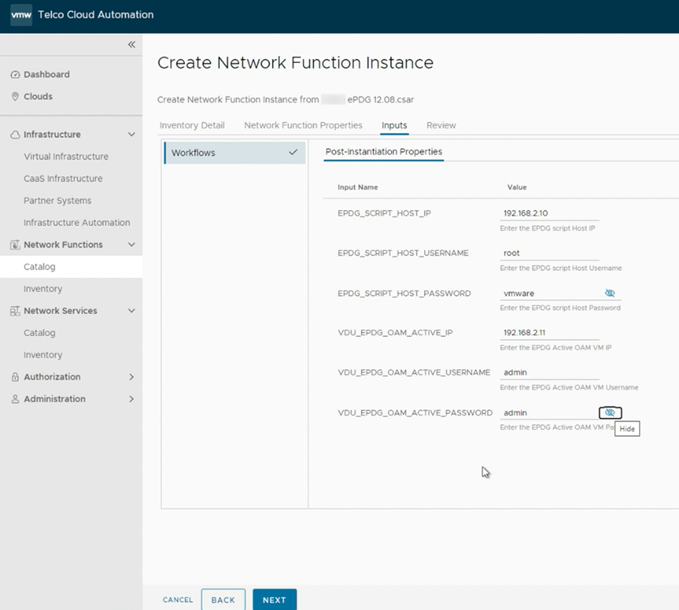679x610 pixels.
Task: Open Clouds from the sidebar
Action: point(38,97)
